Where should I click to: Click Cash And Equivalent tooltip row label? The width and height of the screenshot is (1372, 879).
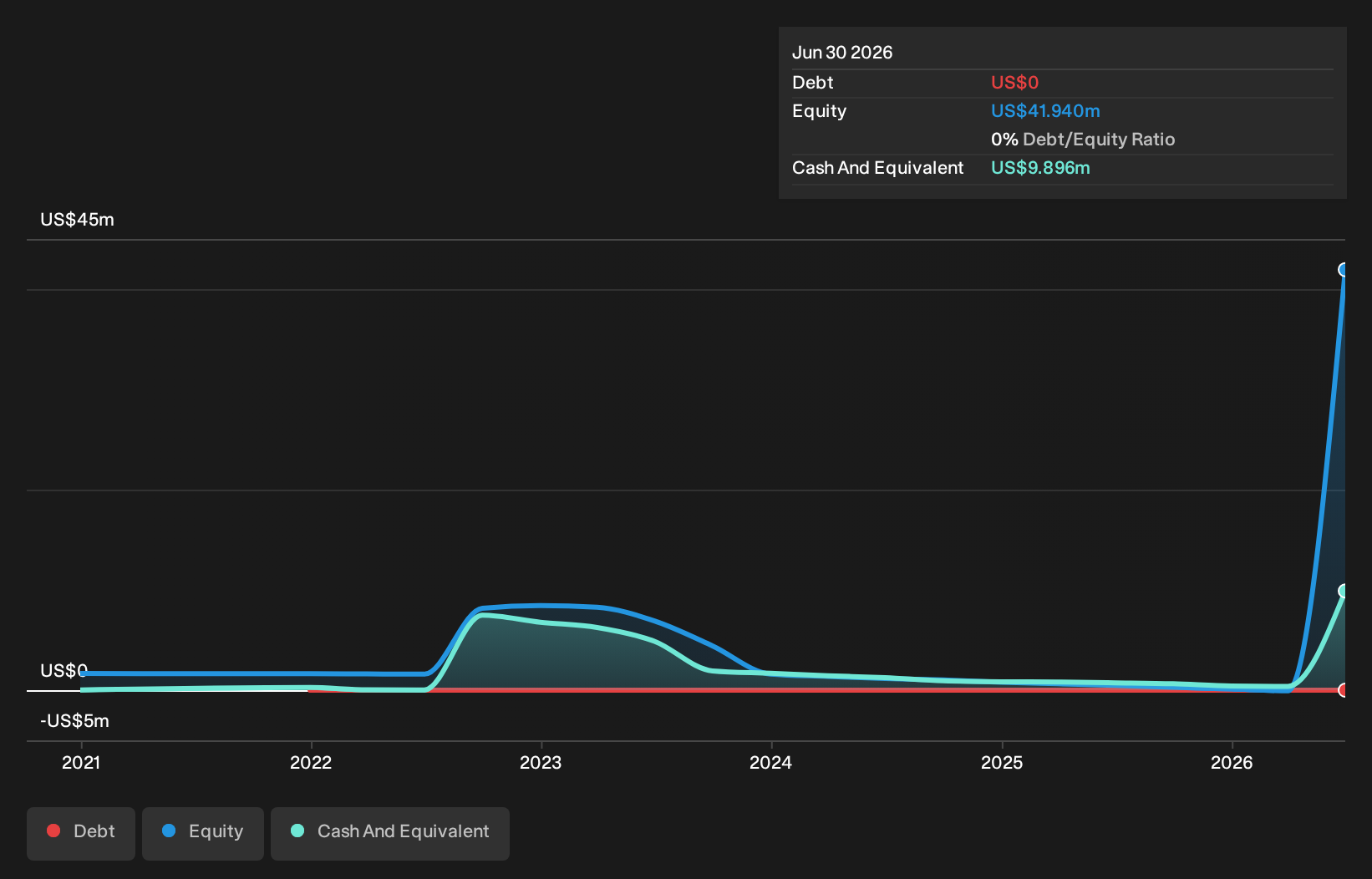click(x=877, y=168)
